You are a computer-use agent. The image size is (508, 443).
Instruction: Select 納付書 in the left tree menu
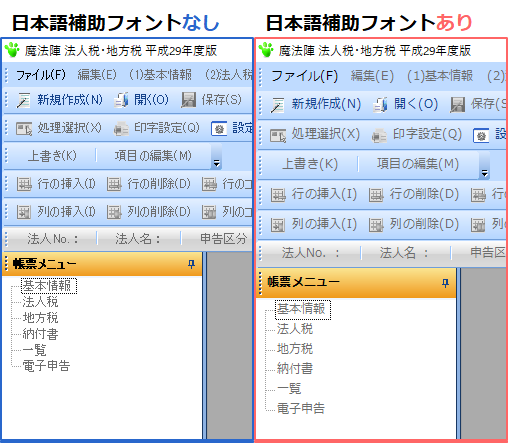(x=40, y=334)
